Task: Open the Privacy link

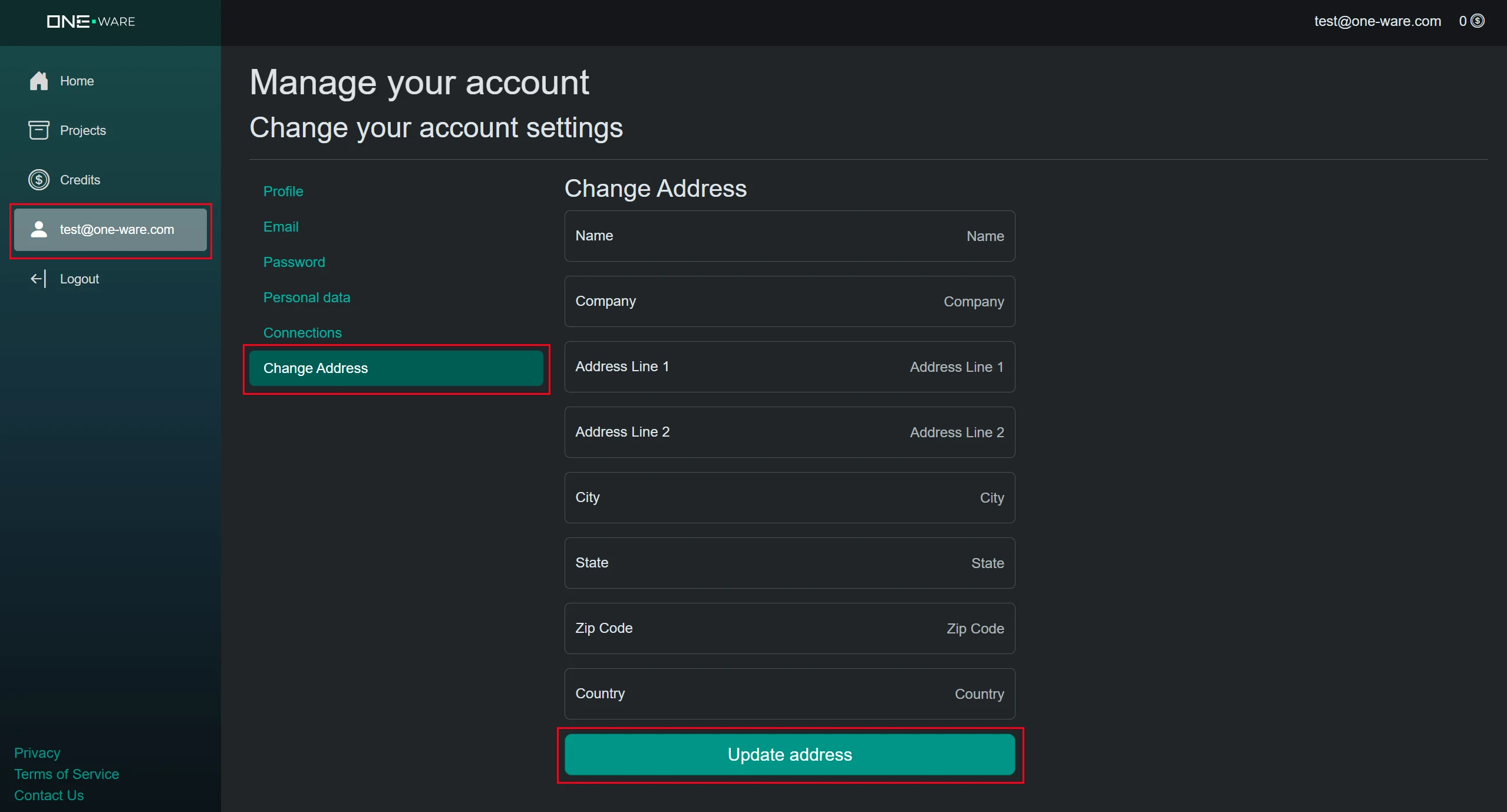Action: click(x=37, y=752)
